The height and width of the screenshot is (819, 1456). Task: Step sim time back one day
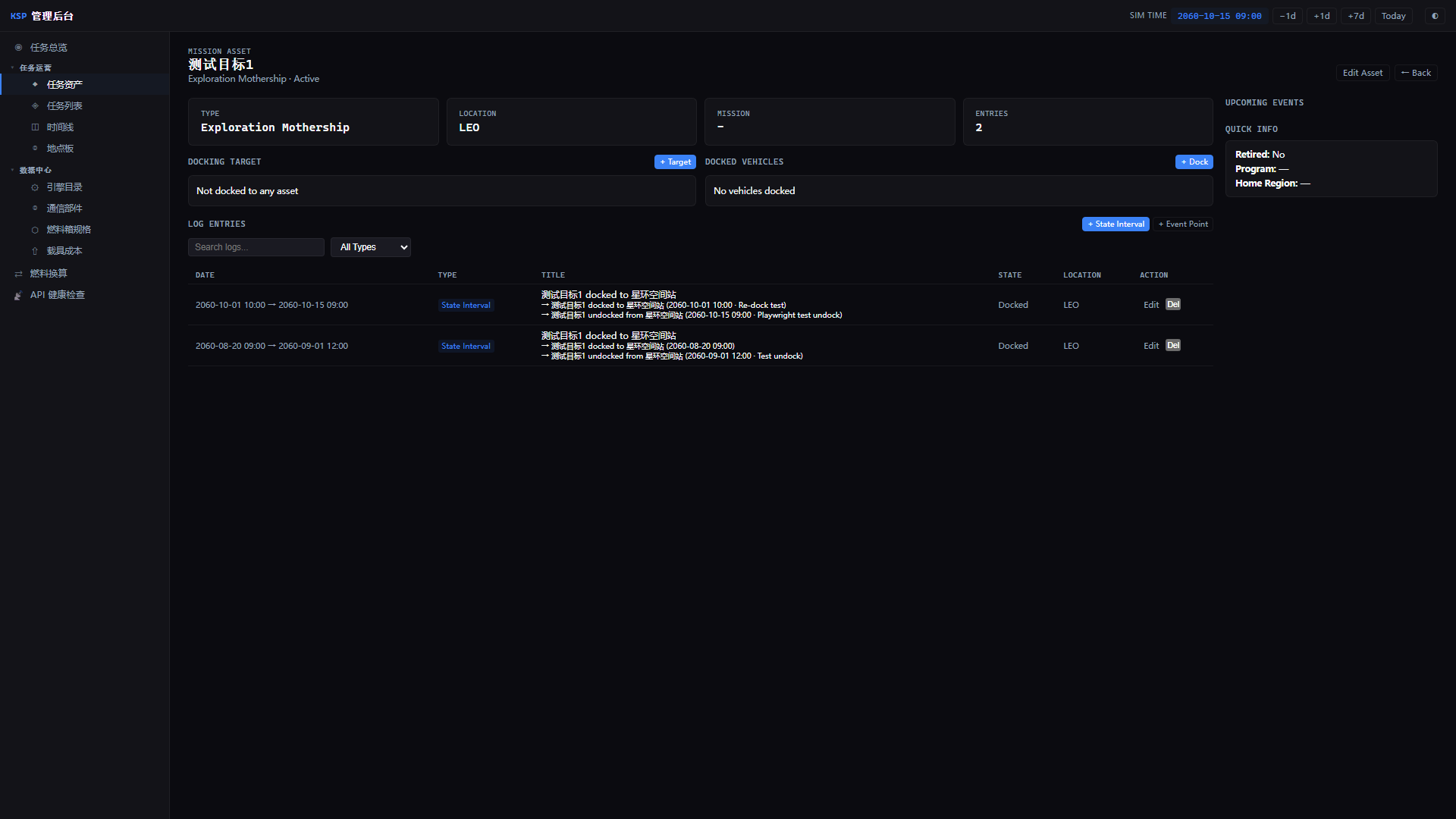[x=1288, y=16]
